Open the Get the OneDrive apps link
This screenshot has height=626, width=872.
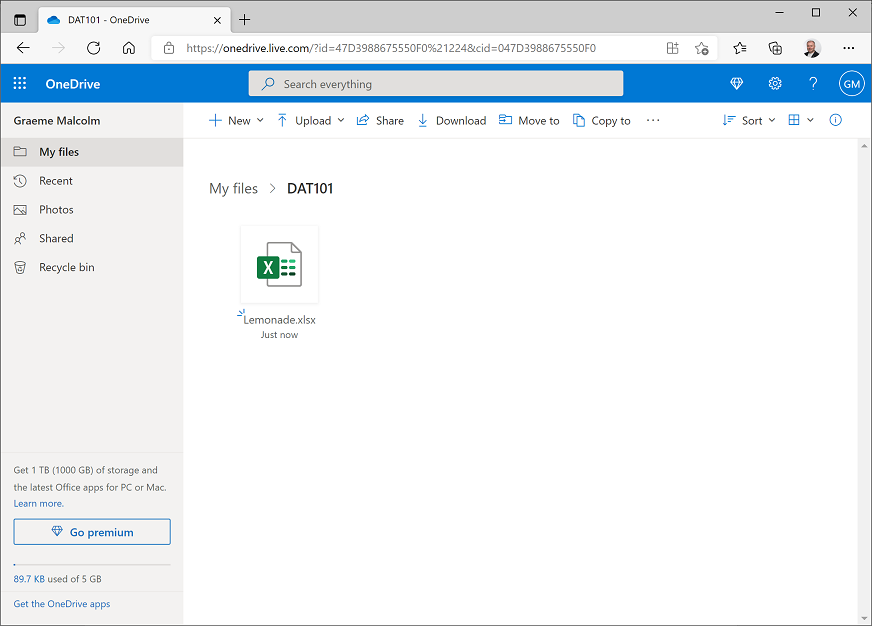pos(62,603)
